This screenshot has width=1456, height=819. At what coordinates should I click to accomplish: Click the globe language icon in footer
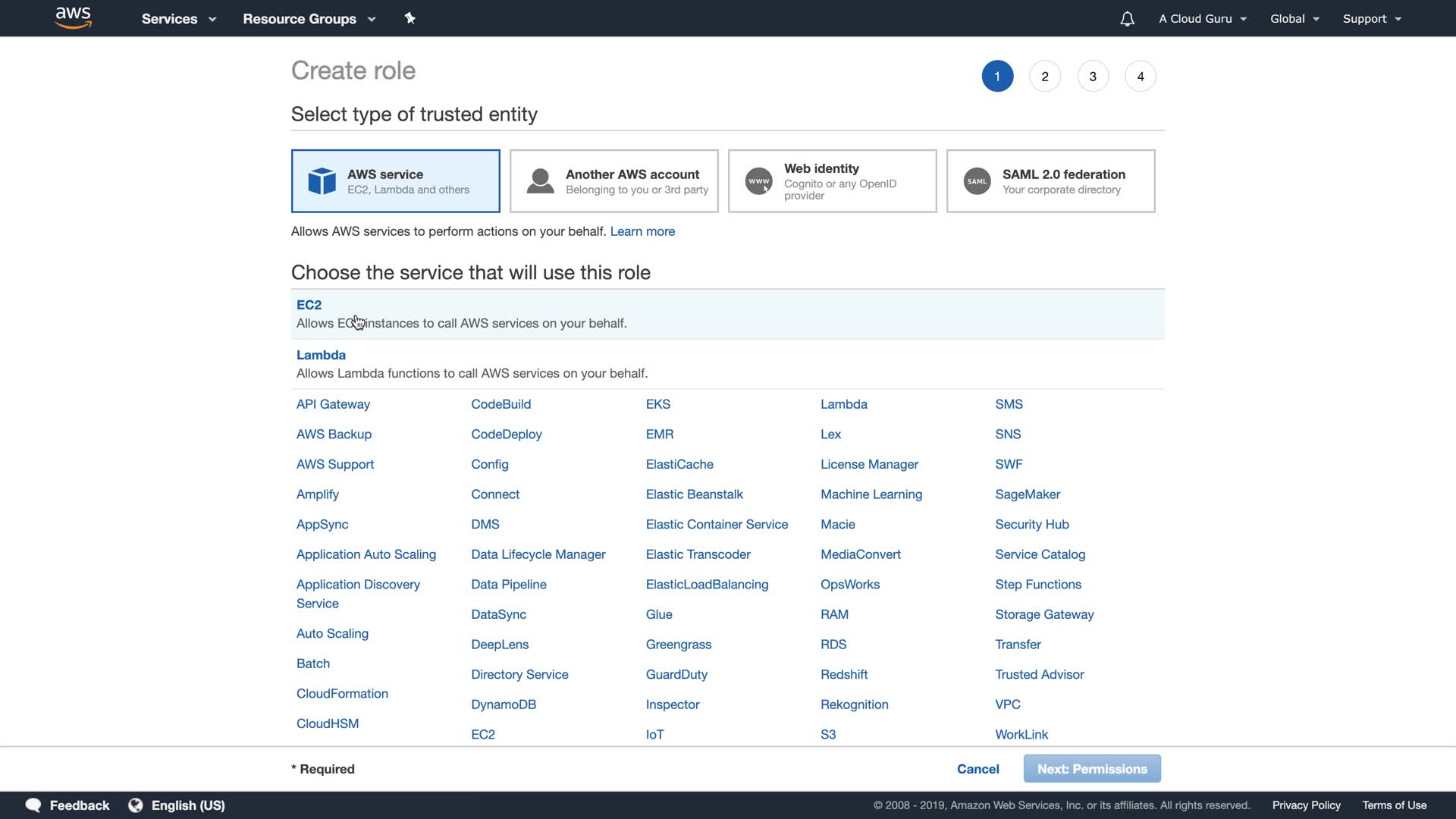click(x=136, y=805)
